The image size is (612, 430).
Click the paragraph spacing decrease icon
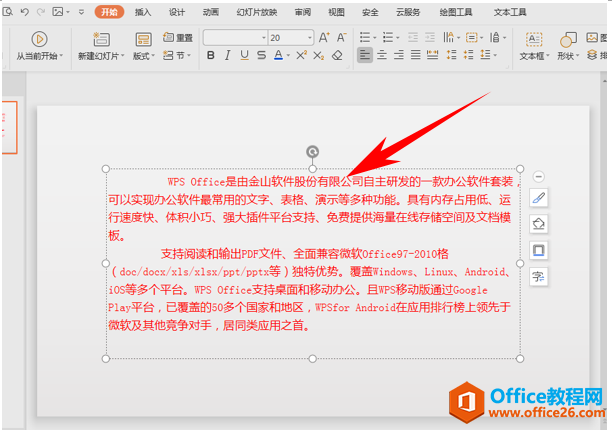pos(468,55)
